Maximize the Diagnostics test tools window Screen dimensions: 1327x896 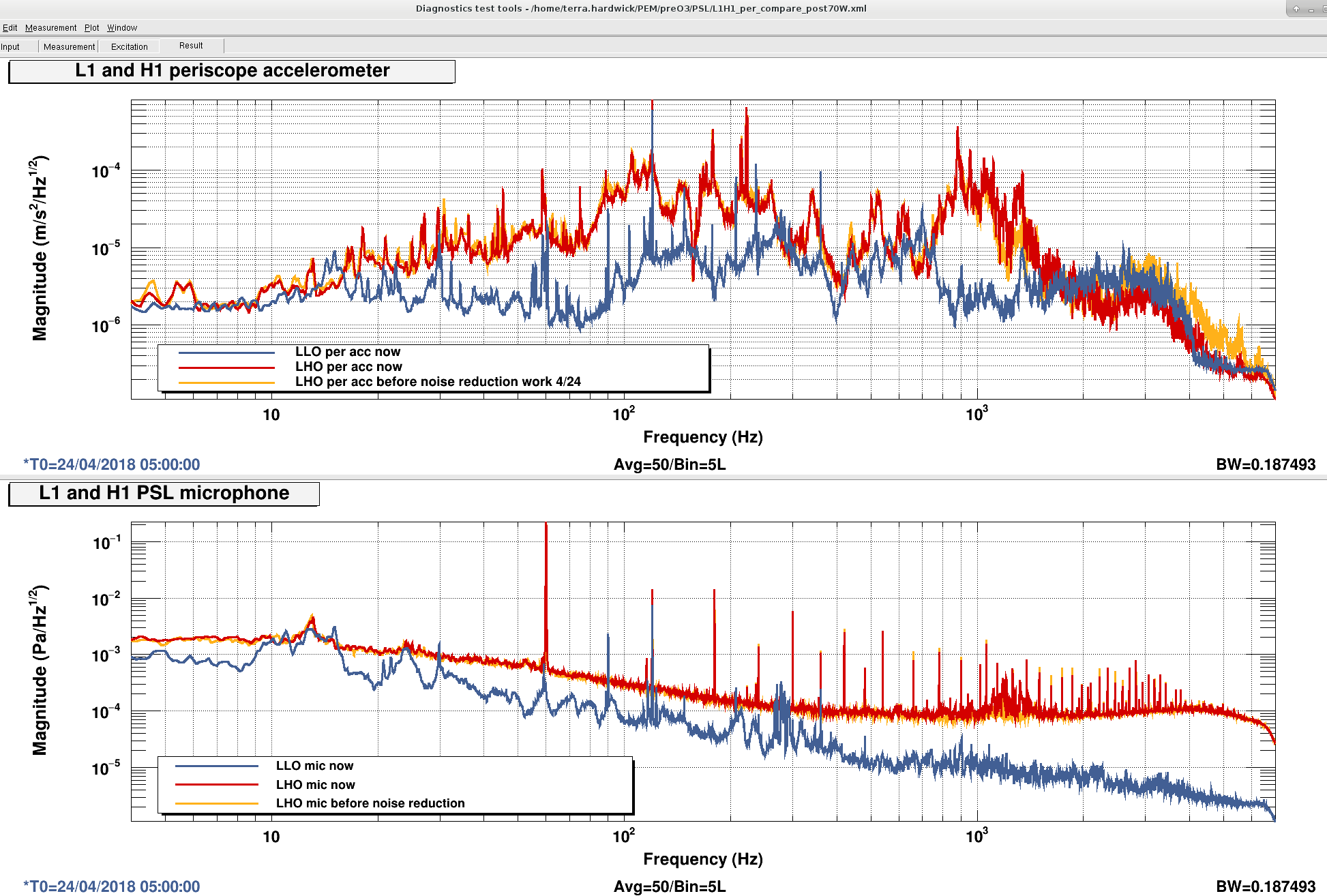coord(1323,9)
